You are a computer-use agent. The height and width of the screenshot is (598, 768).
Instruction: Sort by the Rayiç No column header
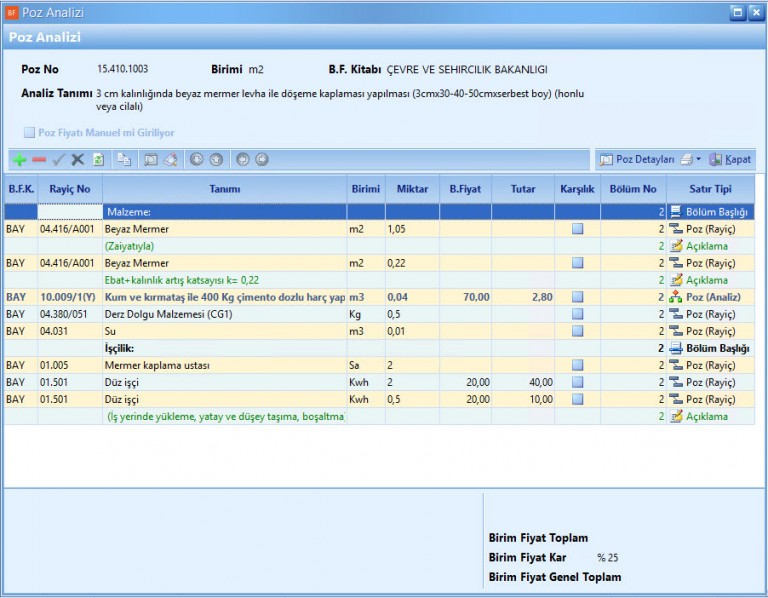pos(70,189)
